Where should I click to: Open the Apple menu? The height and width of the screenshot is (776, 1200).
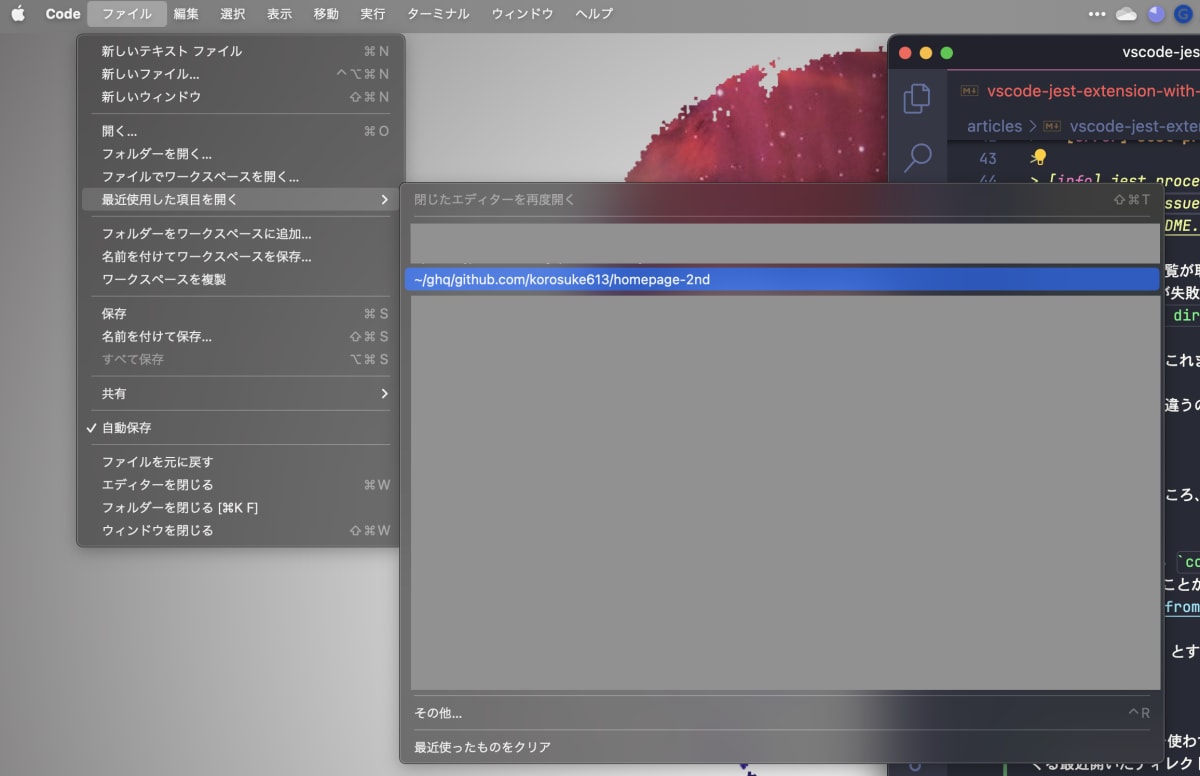[18, 14]
